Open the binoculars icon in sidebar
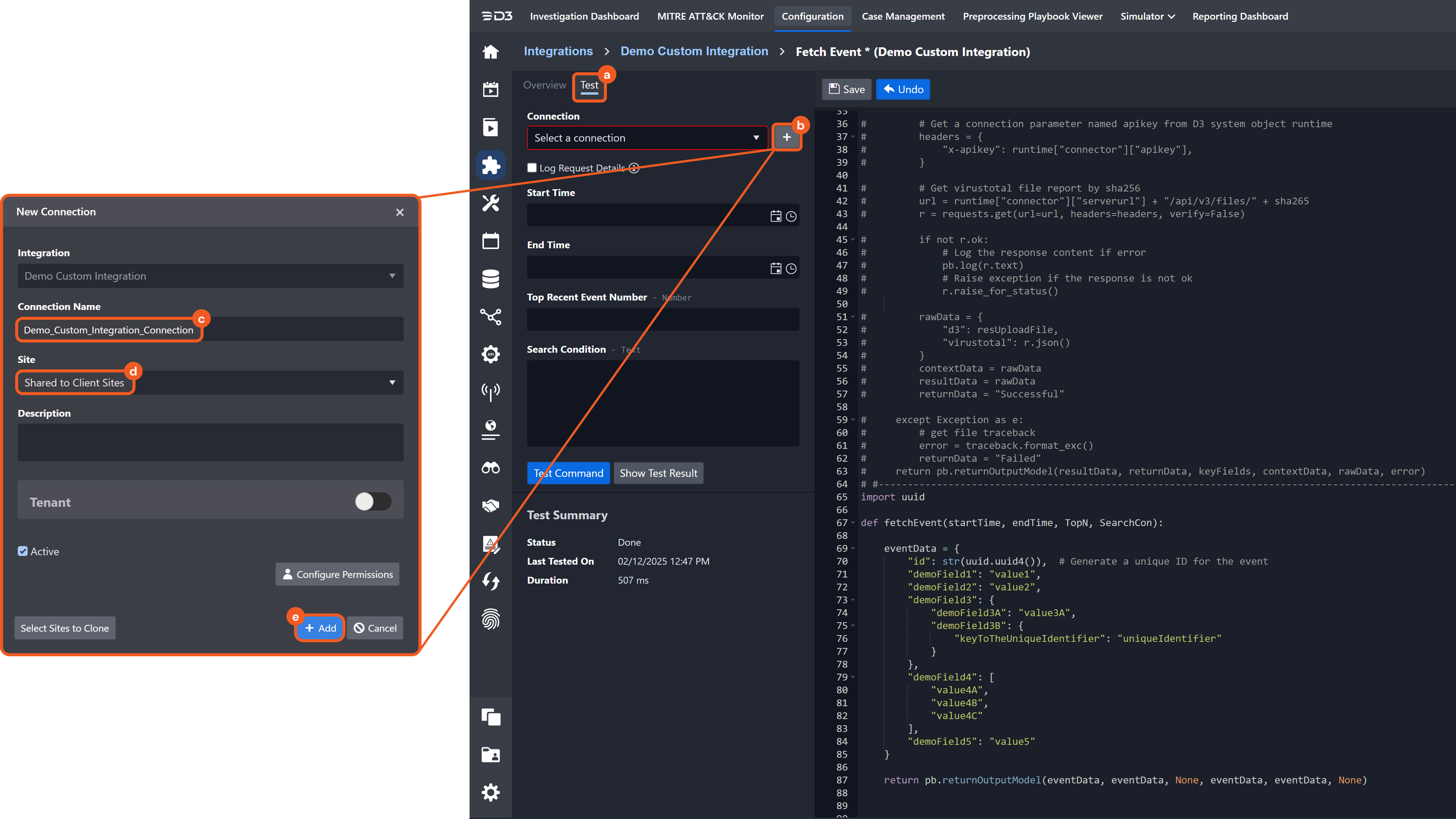 490,467
